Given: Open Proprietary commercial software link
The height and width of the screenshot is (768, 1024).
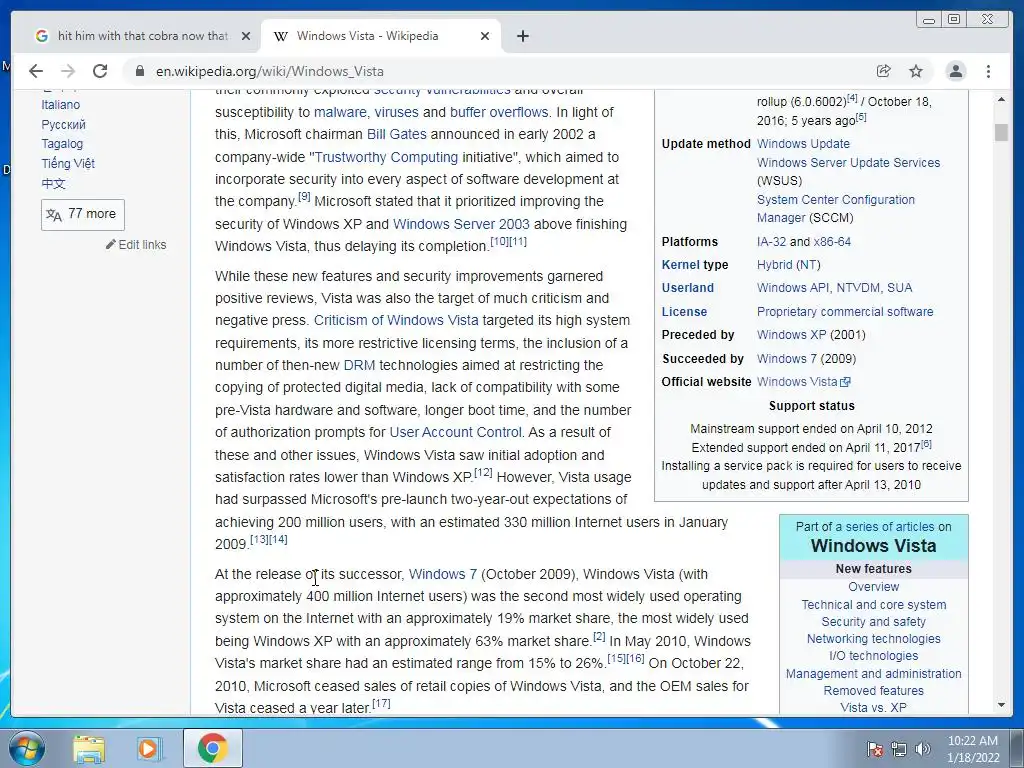Looking at the screenshot, I should point(845,312).
